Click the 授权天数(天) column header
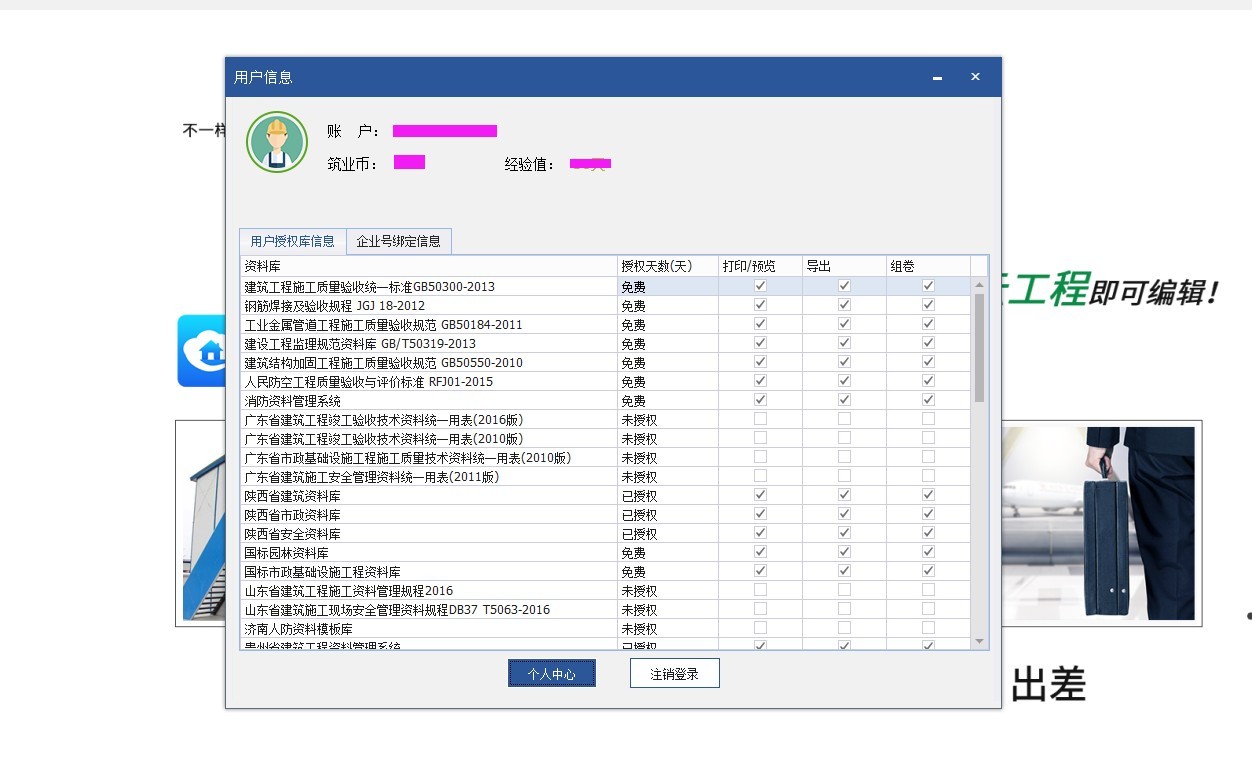 coord(665,266)
